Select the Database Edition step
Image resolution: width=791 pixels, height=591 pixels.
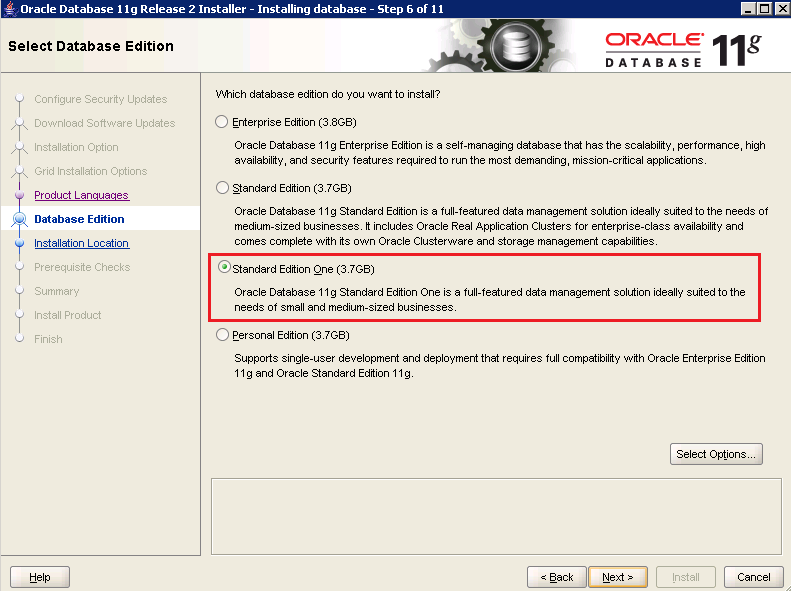point(79,219)
